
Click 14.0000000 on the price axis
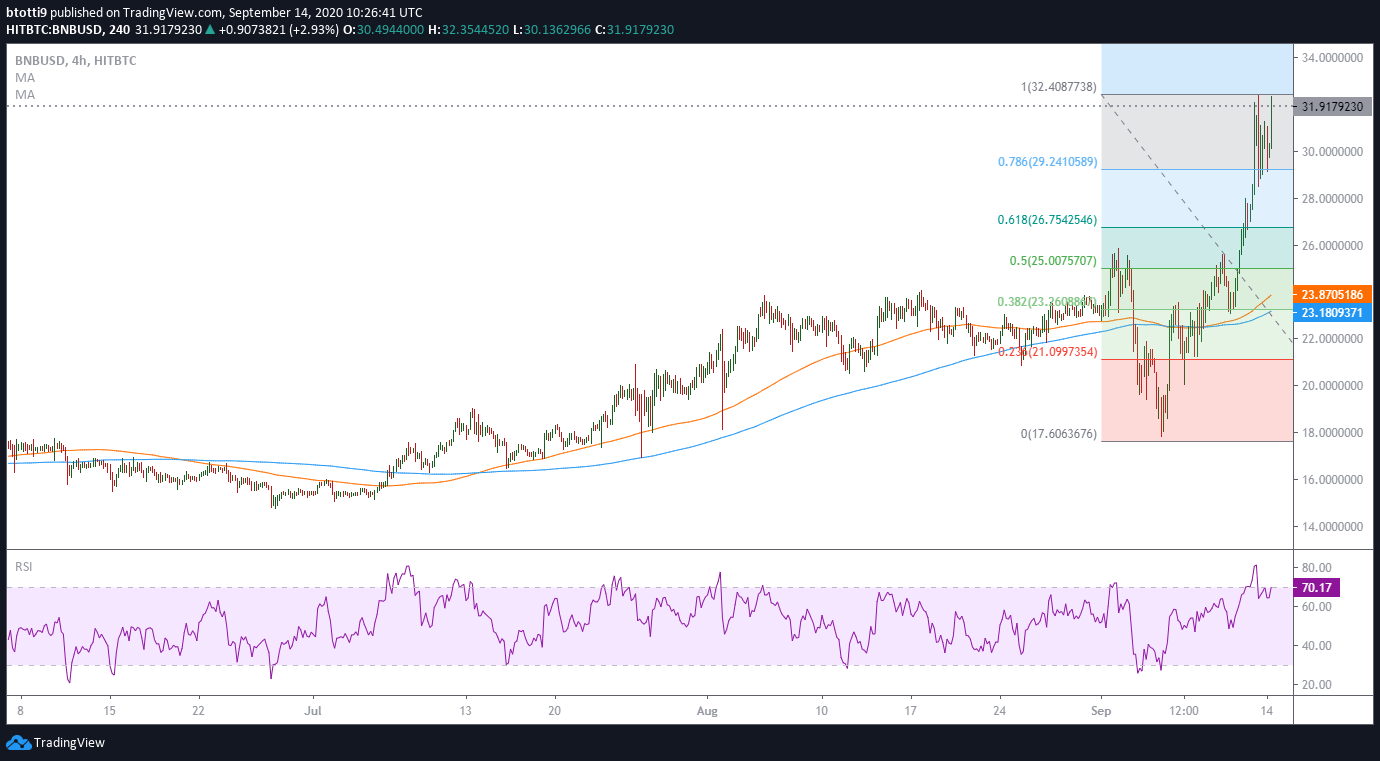coord(1333,527)
